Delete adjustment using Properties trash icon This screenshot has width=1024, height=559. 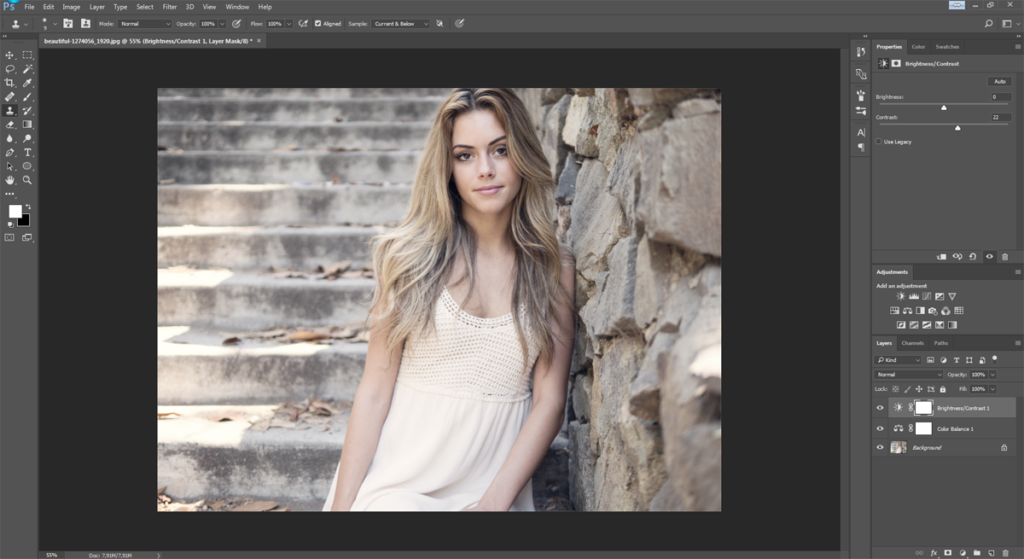coord(1005,256)
